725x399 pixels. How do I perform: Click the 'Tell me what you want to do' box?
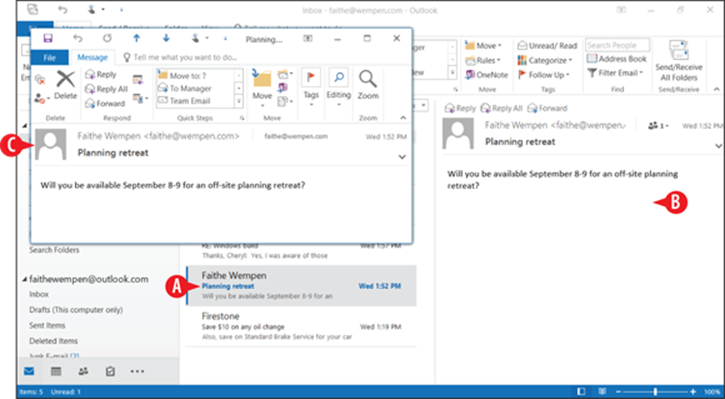tap(180, 57)
